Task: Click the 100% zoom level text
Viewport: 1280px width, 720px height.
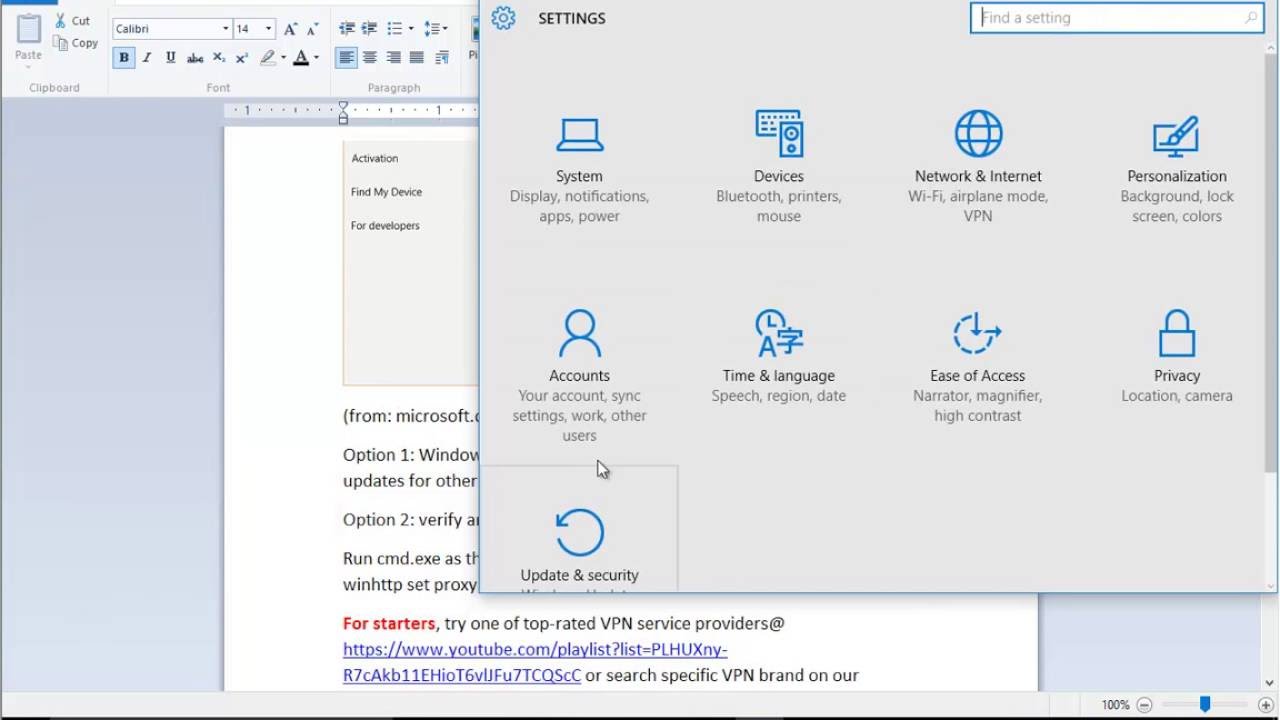Action: (x=1115, y=705)
